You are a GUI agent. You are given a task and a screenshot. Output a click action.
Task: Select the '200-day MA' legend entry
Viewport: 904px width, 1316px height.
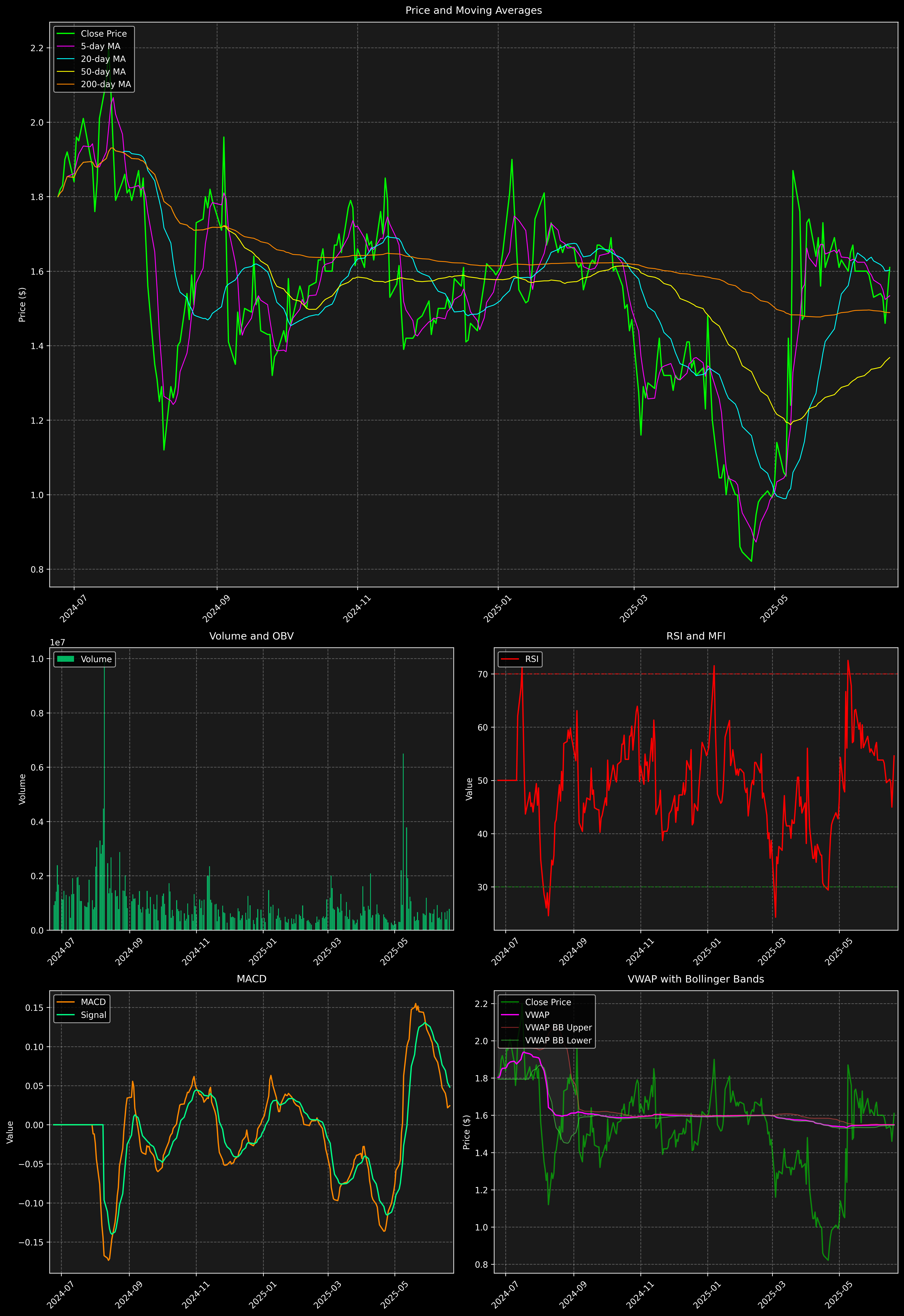(x=106, y=84)
